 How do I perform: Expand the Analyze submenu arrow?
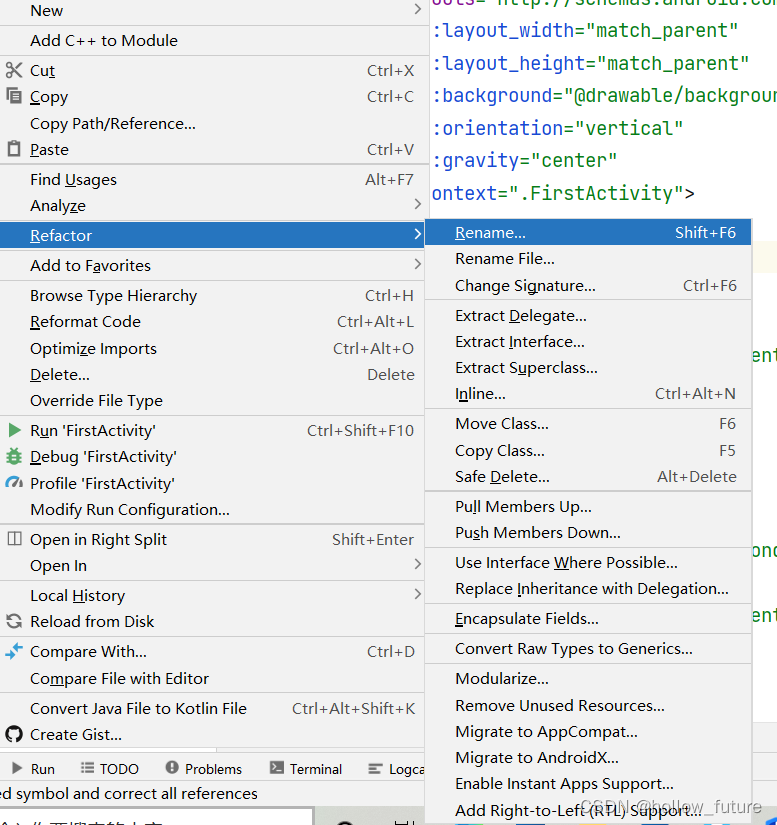click(x=417, y=204)
